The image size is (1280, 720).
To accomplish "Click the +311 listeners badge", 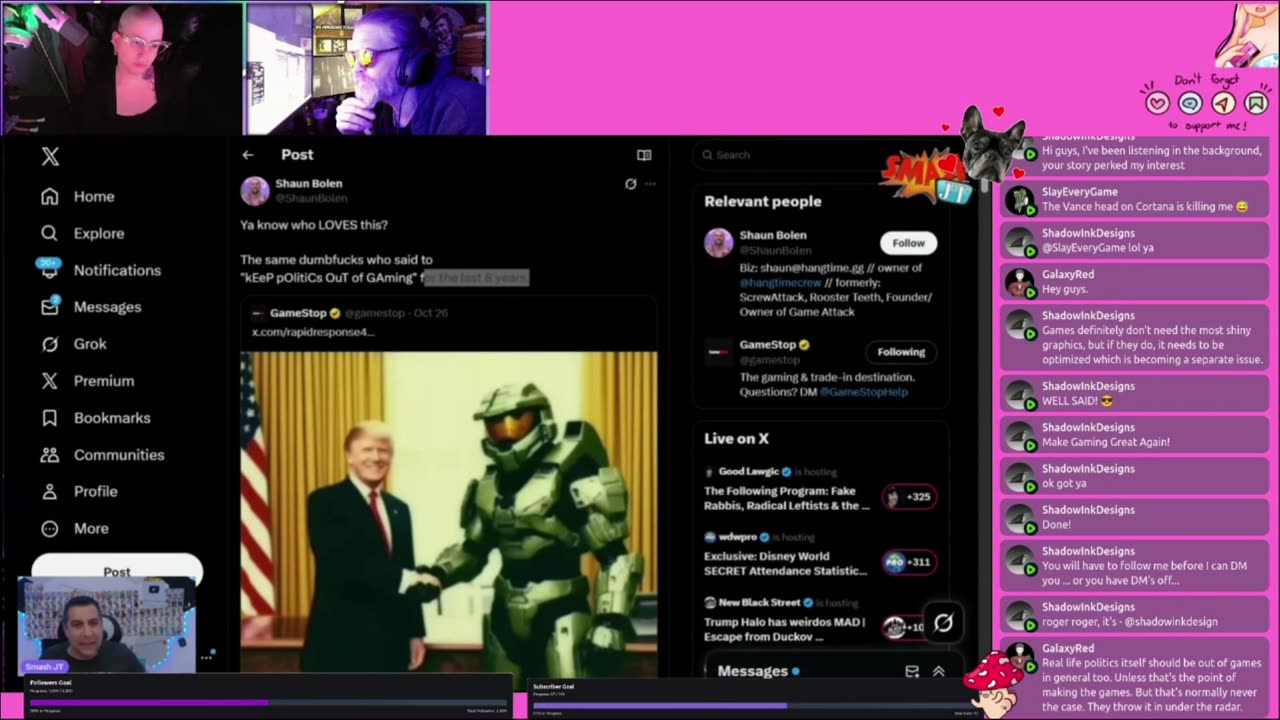I will coord(909,562).
